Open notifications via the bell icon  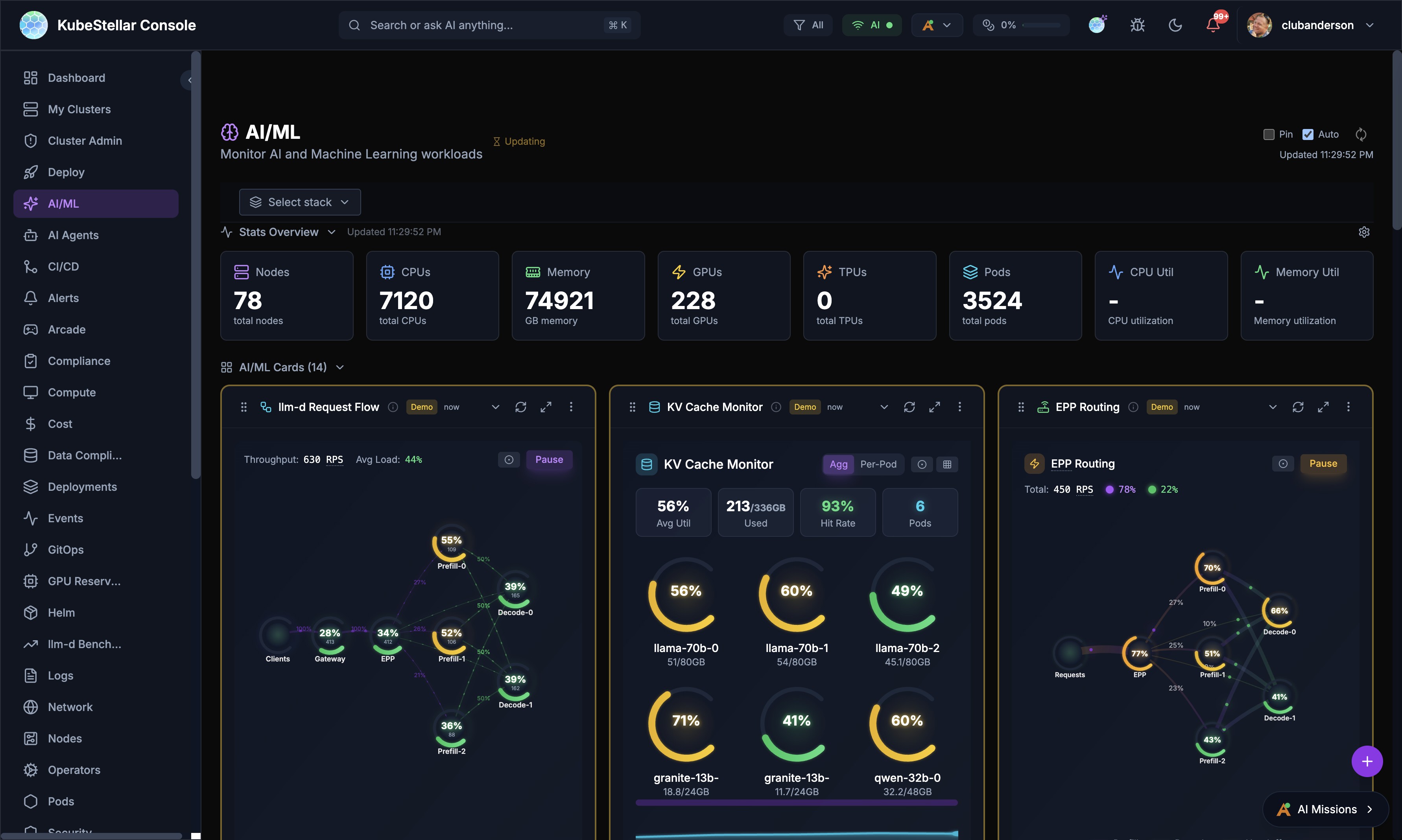(1213, 25)
